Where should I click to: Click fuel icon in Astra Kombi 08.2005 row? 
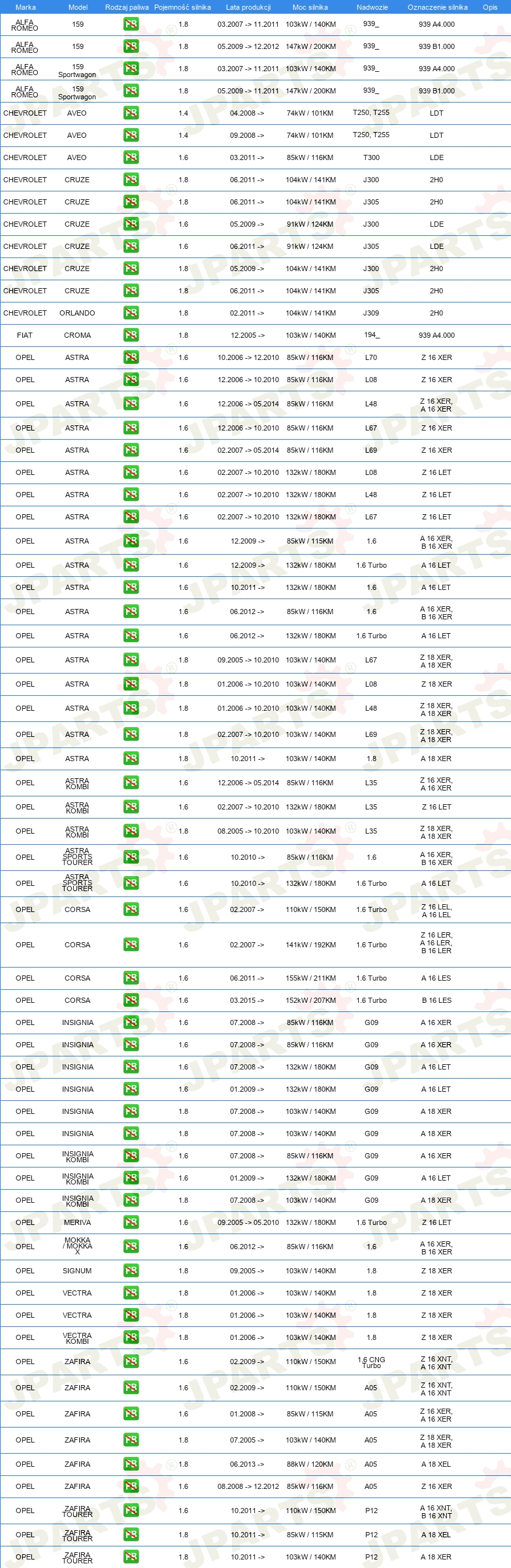[x=131, y=831]
